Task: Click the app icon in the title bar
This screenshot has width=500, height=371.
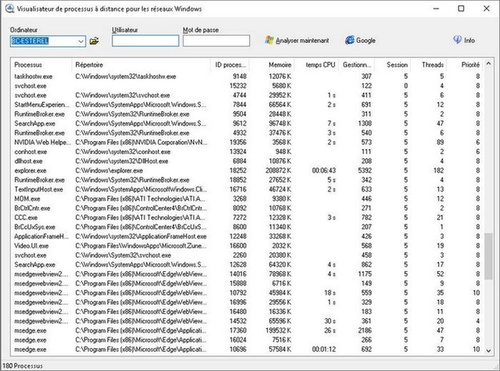Action: 9,9
